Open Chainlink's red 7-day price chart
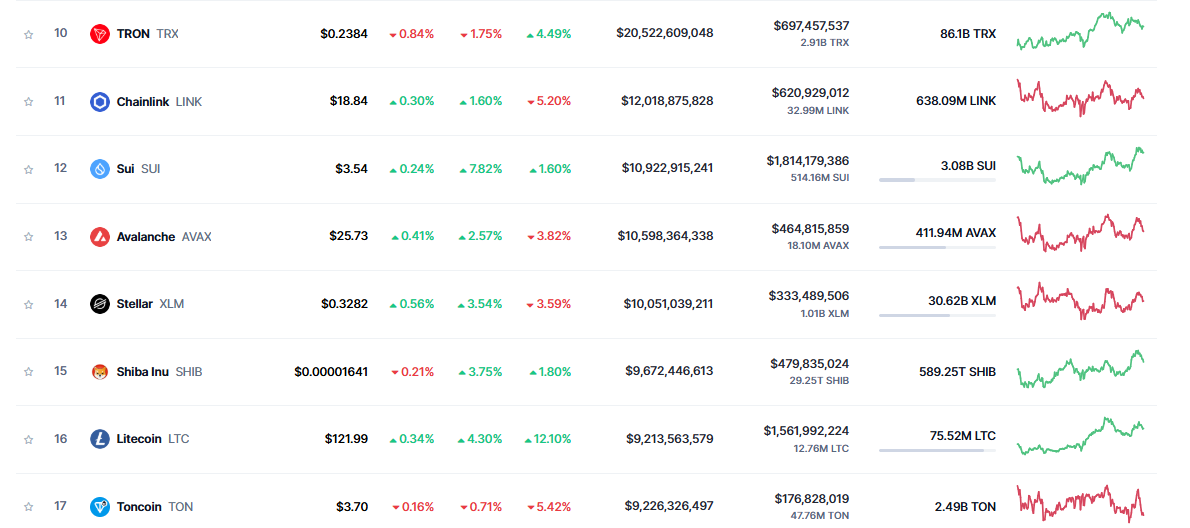Viewport: 1190px width, 528px height. coord(1081,98)
